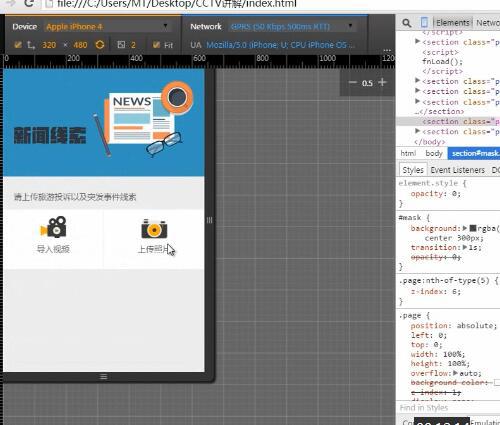The image size is (500, 425).
Task: Open the Device model dropdown
Action: 107,27
